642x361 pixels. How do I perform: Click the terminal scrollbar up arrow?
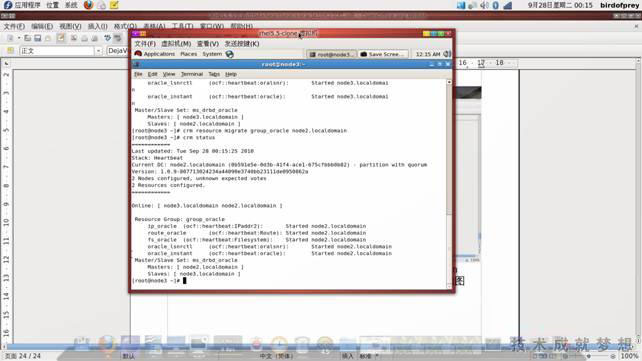pyautogui.click(x=449, y=82)
